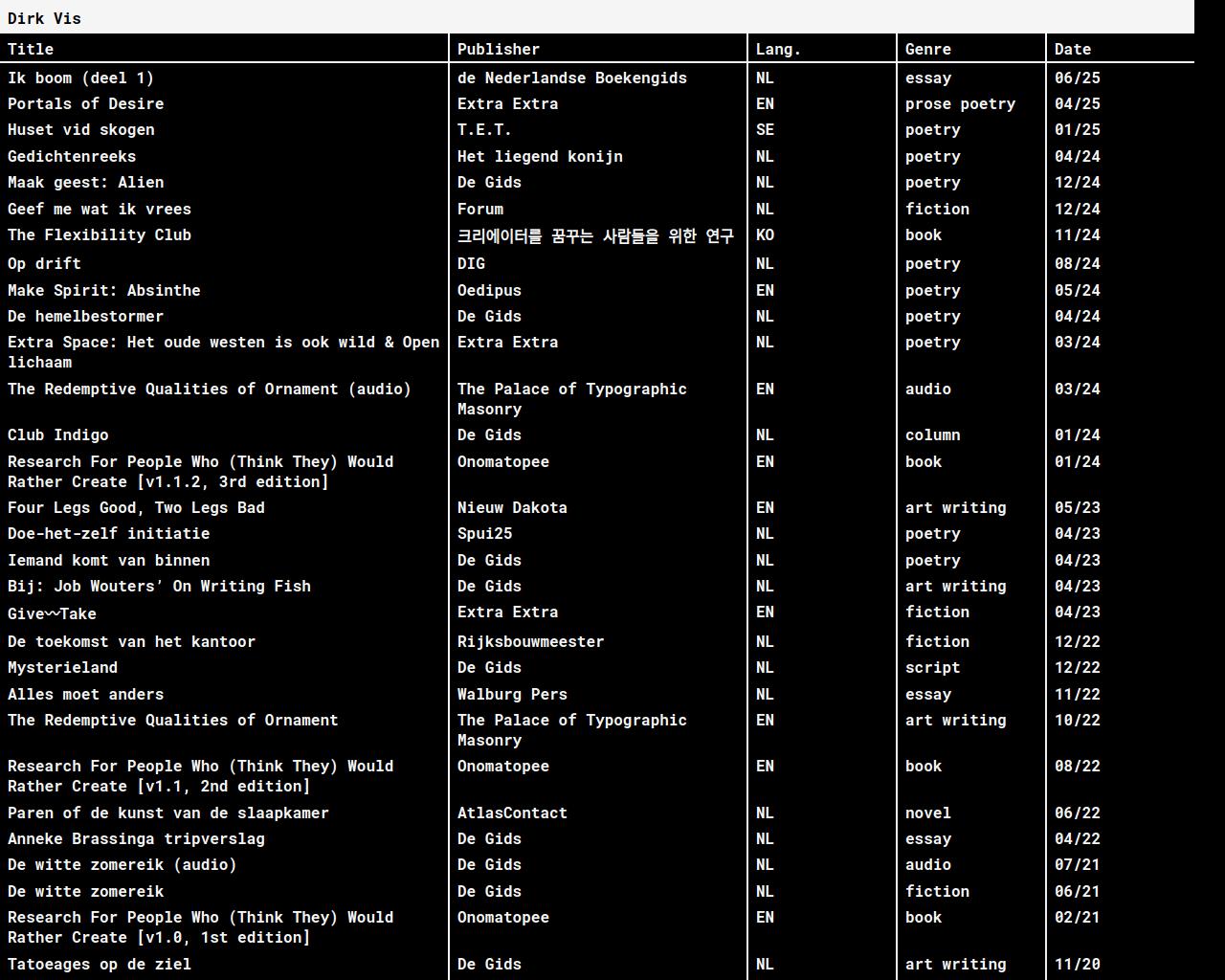Click the prose poetry genre

pyautogui.click(x=960, y=103)
